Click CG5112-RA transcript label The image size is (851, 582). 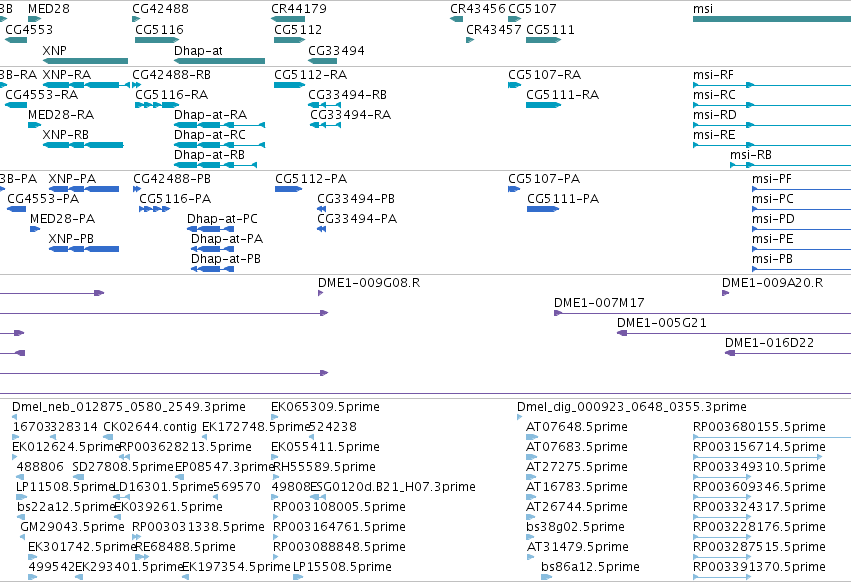310,75
